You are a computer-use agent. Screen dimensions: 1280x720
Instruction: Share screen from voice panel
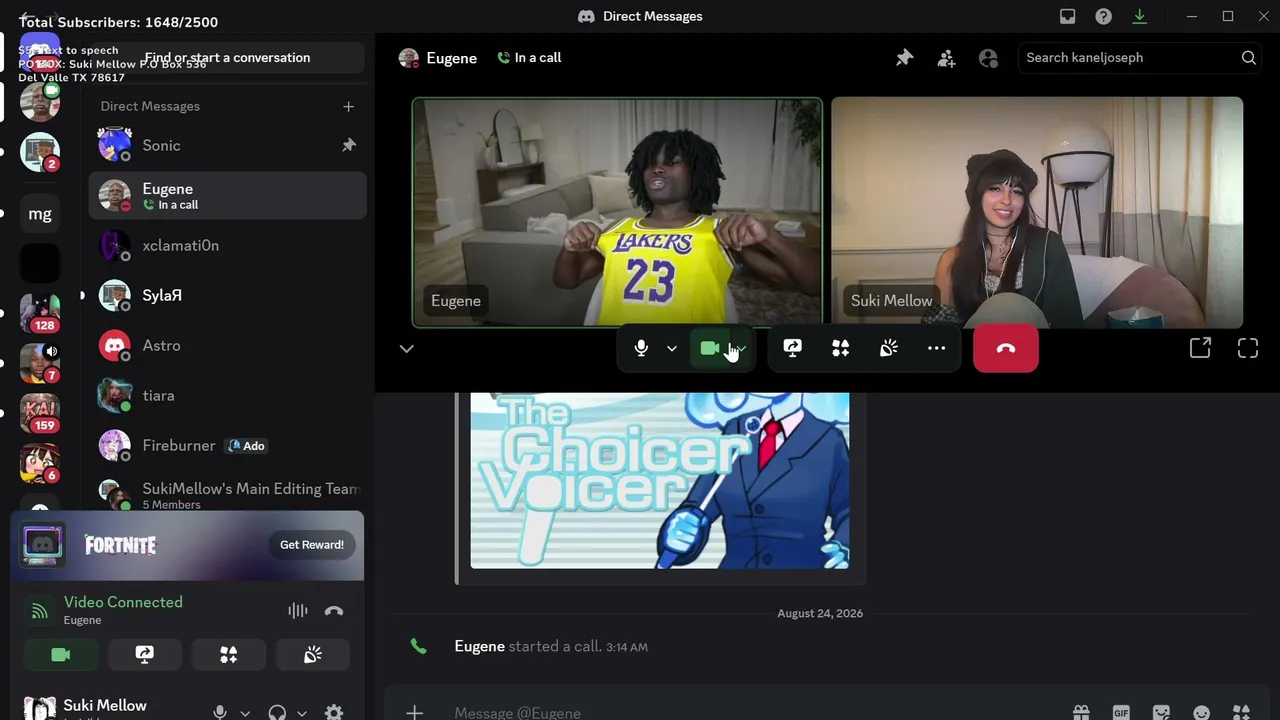[145, 655]
